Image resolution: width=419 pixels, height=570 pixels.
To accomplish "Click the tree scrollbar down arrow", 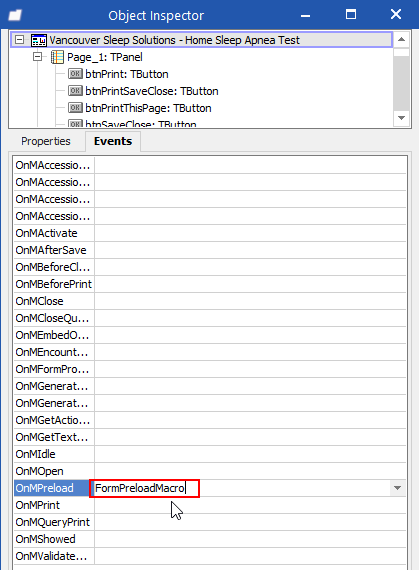I will click(402, 118).
